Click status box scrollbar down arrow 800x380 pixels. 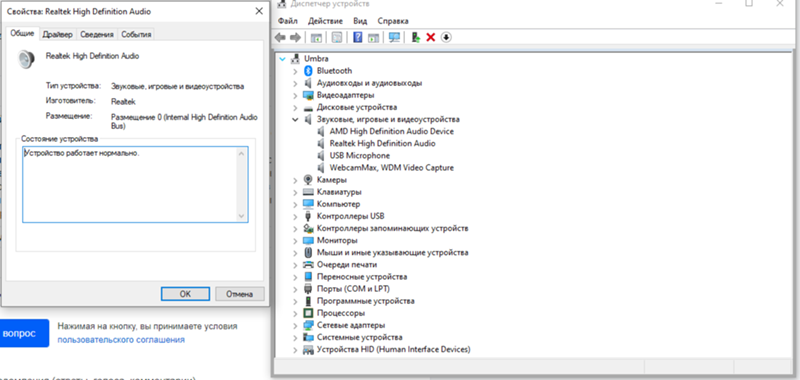(x=242, y=217)
